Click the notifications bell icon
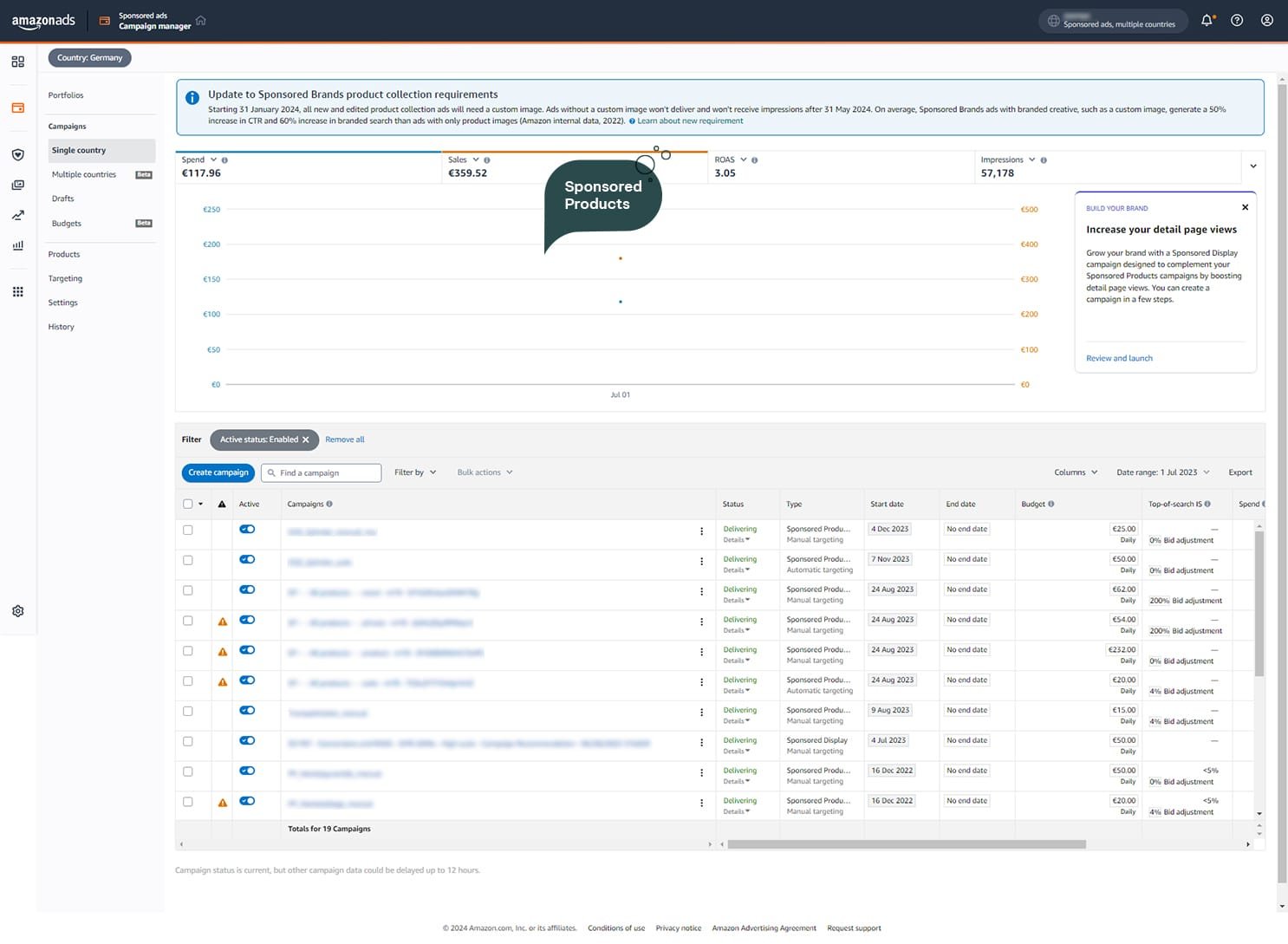The height and width of the screenshot is (944, 1288). point(1207,21)
